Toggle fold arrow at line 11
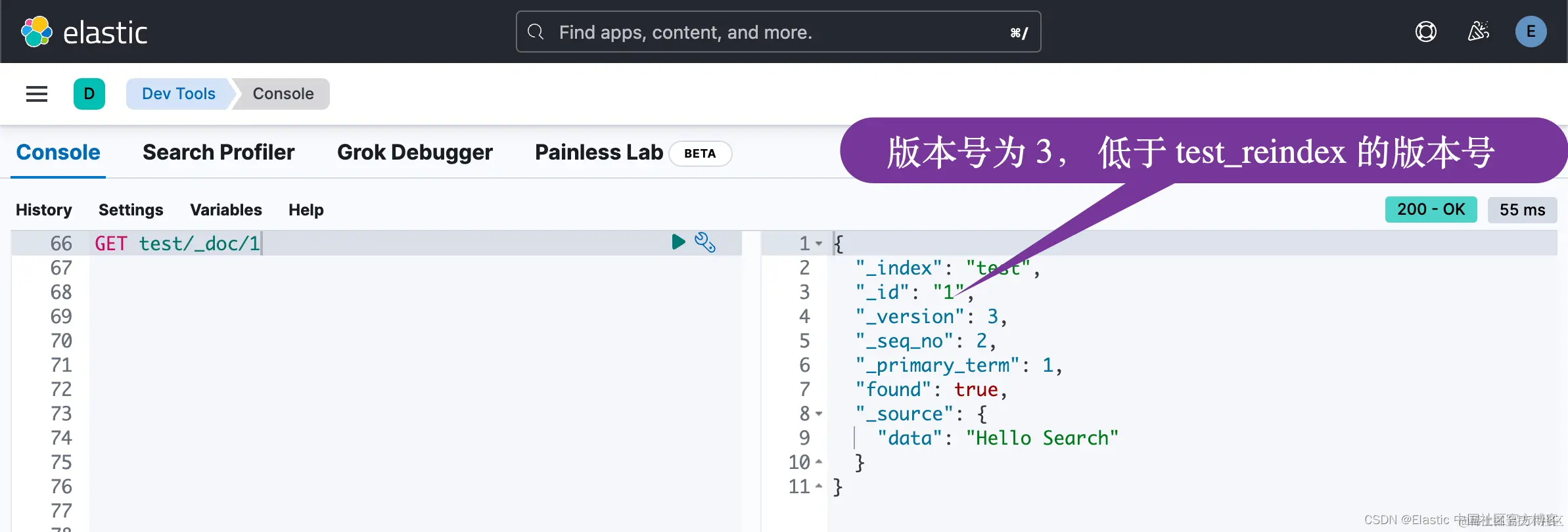The width and height of the screenshot is (1568, 532). click(x=819, y=487)
